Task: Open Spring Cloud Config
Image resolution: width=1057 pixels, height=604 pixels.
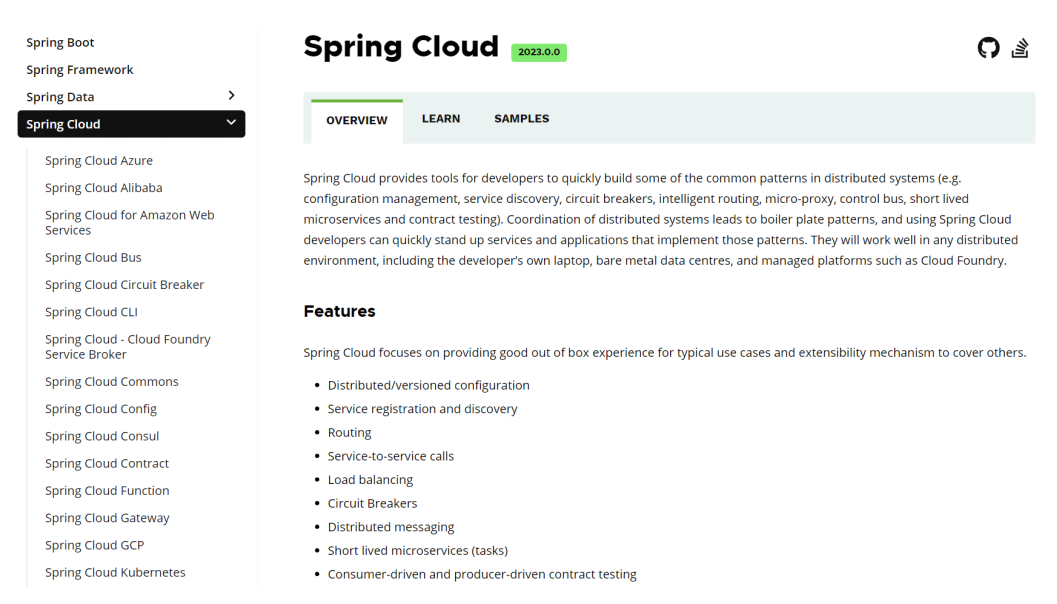Action: point(101,409)
